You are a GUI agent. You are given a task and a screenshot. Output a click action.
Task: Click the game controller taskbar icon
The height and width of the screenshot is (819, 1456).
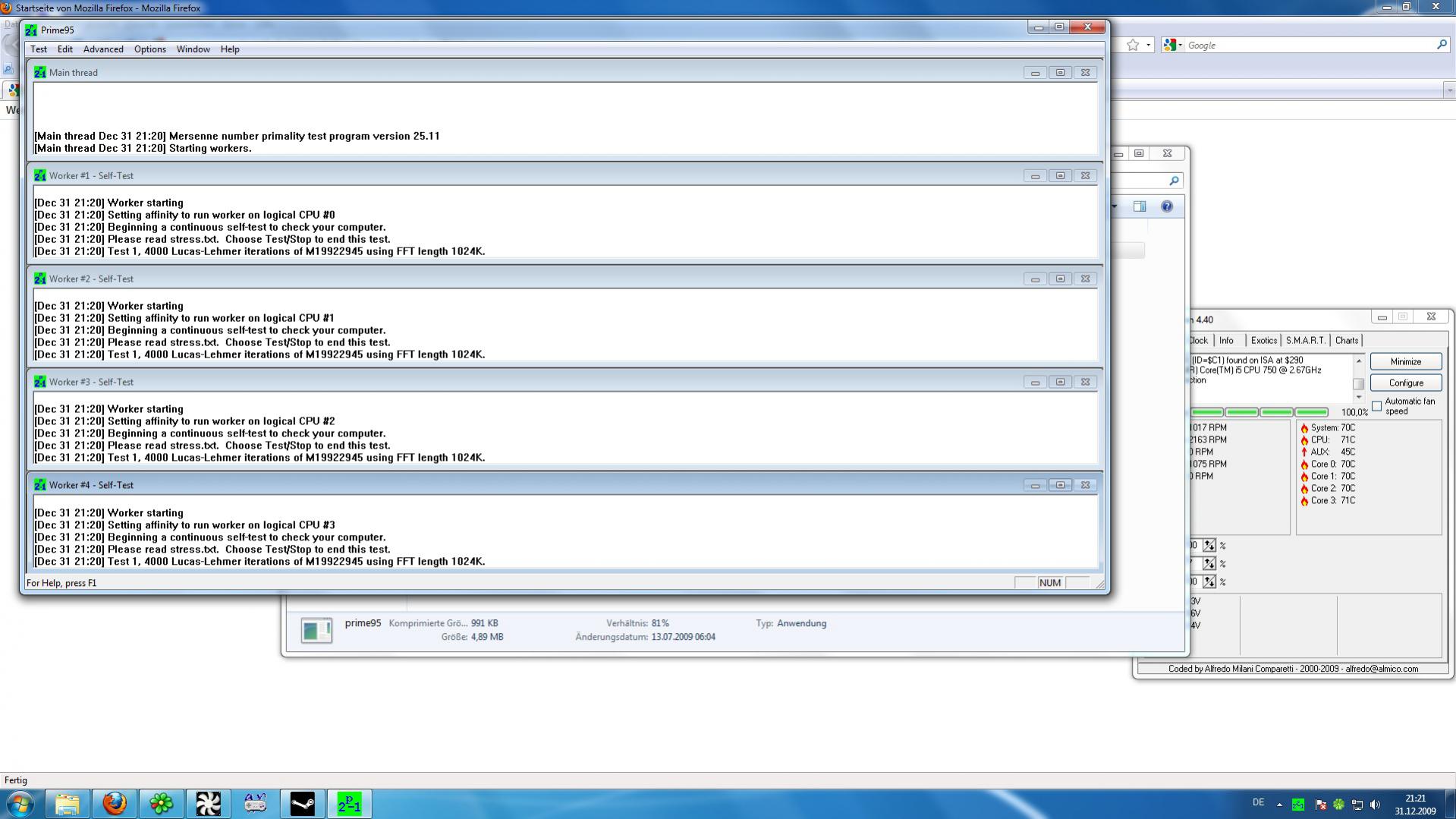[256, 804]
